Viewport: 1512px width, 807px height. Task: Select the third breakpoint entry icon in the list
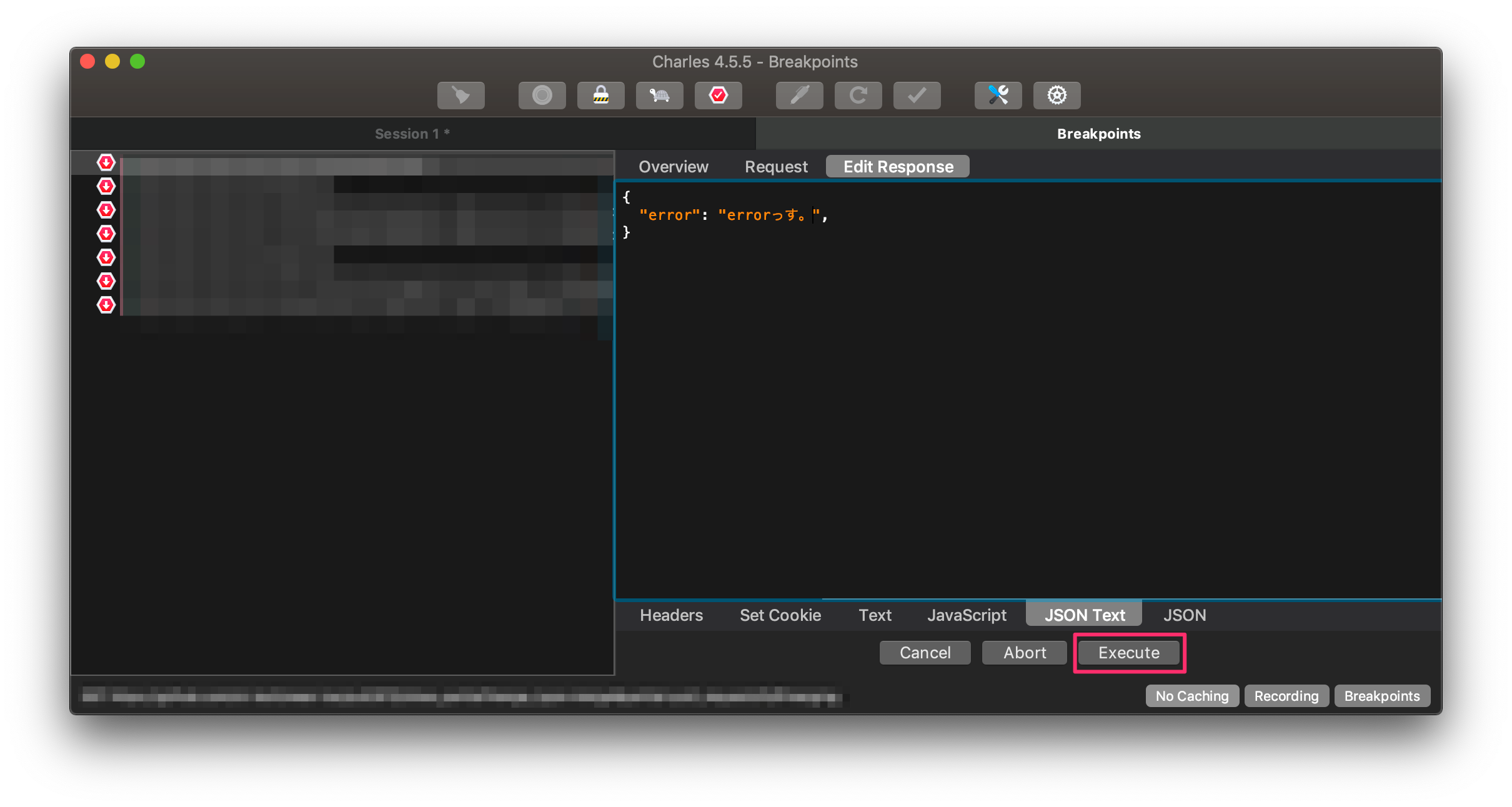coord(106,210)
